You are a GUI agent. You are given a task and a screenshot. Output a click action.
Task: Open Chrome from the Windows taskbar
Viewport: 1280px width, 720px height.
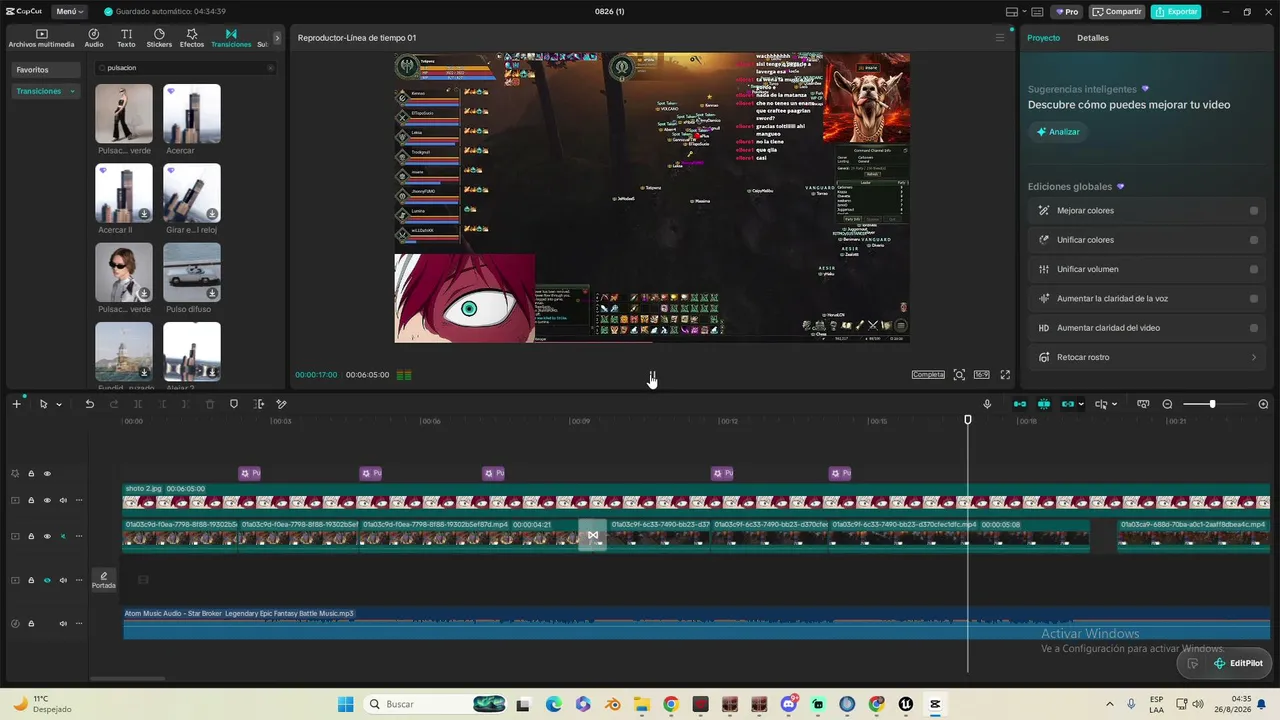coord(670,704)
